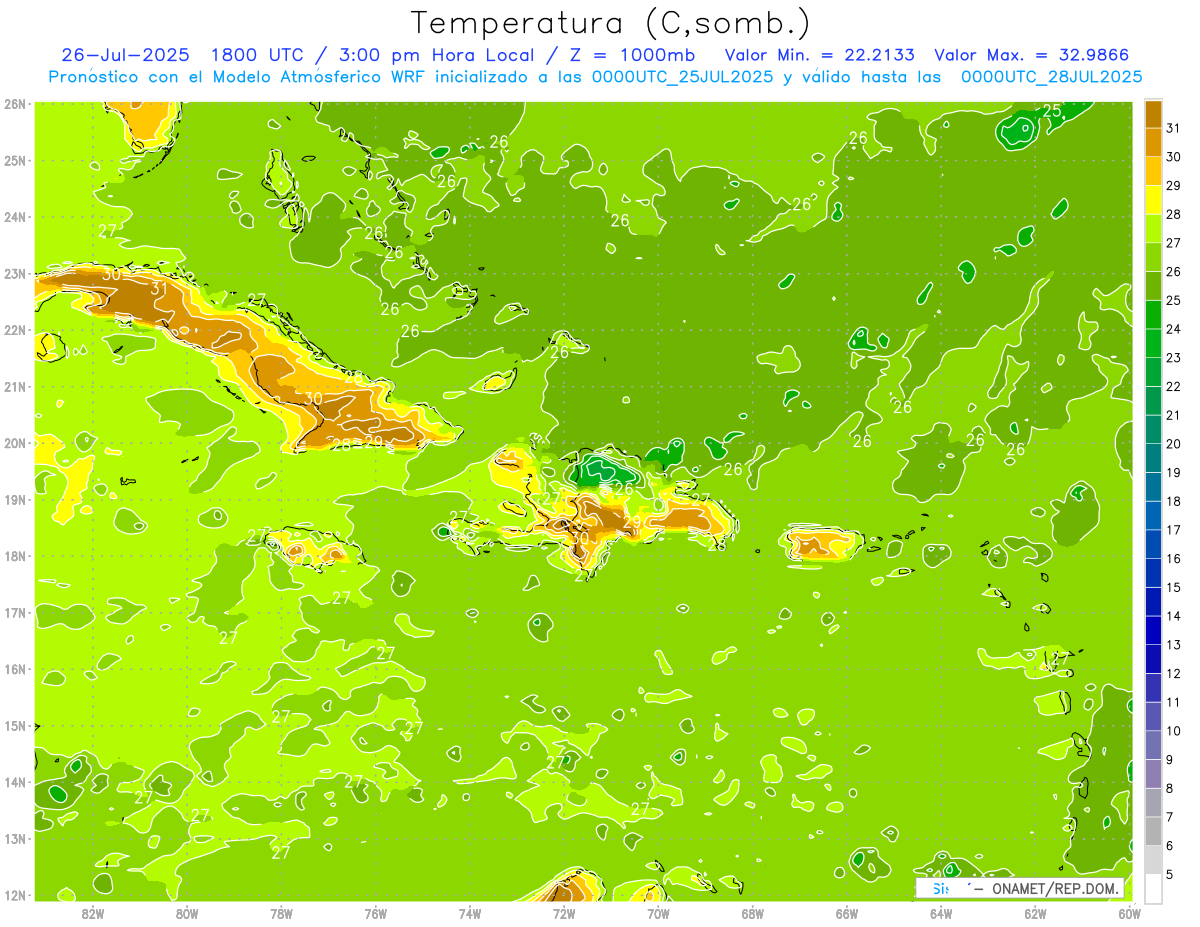Click the "Valor Max. = 32.9866" text
The width and height of the screenshot is (1200, 927).
pos(1032,54)
